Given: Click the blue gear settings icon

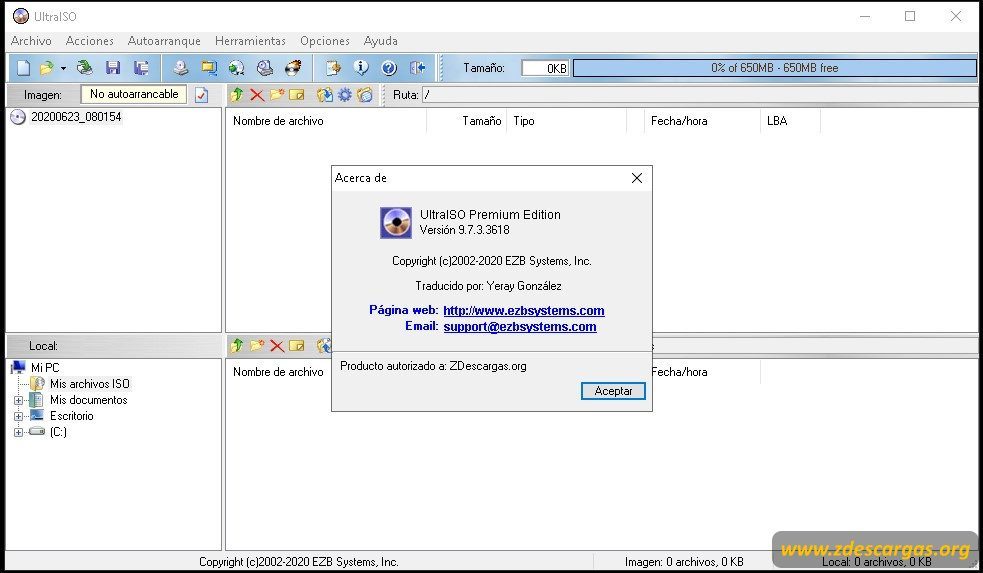Looking at the screenshot, I should point(345,95).
